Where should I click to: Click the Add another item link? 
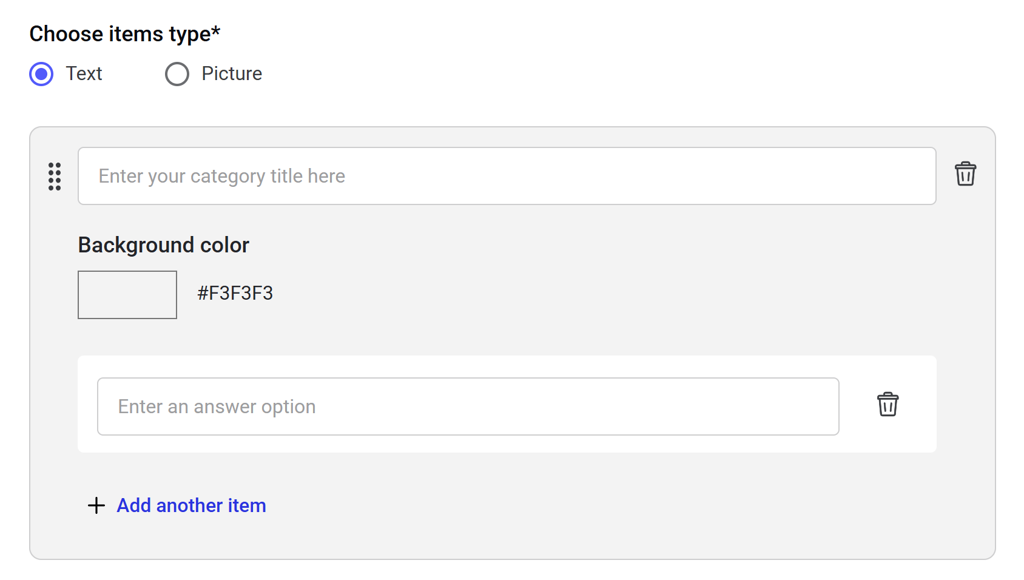coord(191,506)
